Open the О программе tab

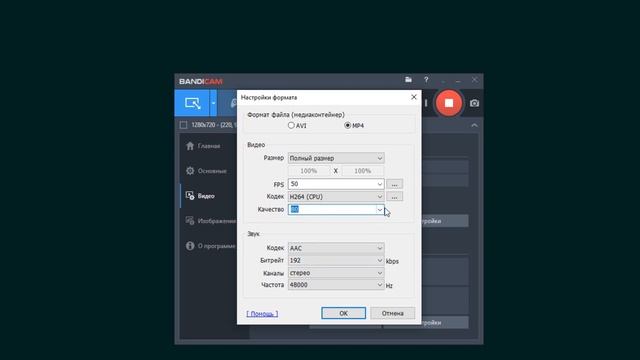click(210, 246)
